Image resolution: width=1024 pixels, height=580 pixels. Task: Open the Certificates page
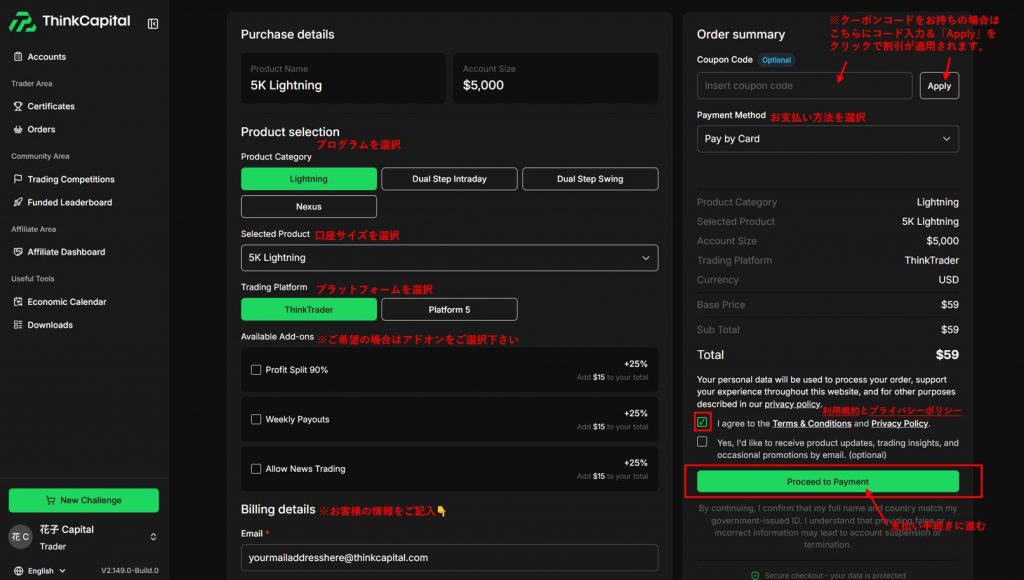(50, 106)
